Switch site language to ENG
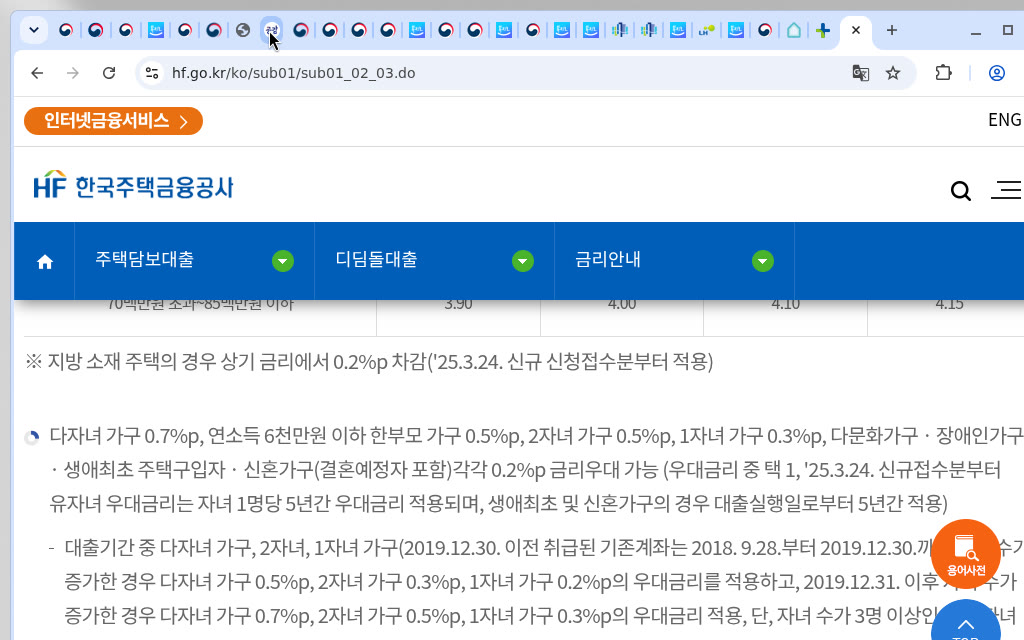 pos(1004,120)
